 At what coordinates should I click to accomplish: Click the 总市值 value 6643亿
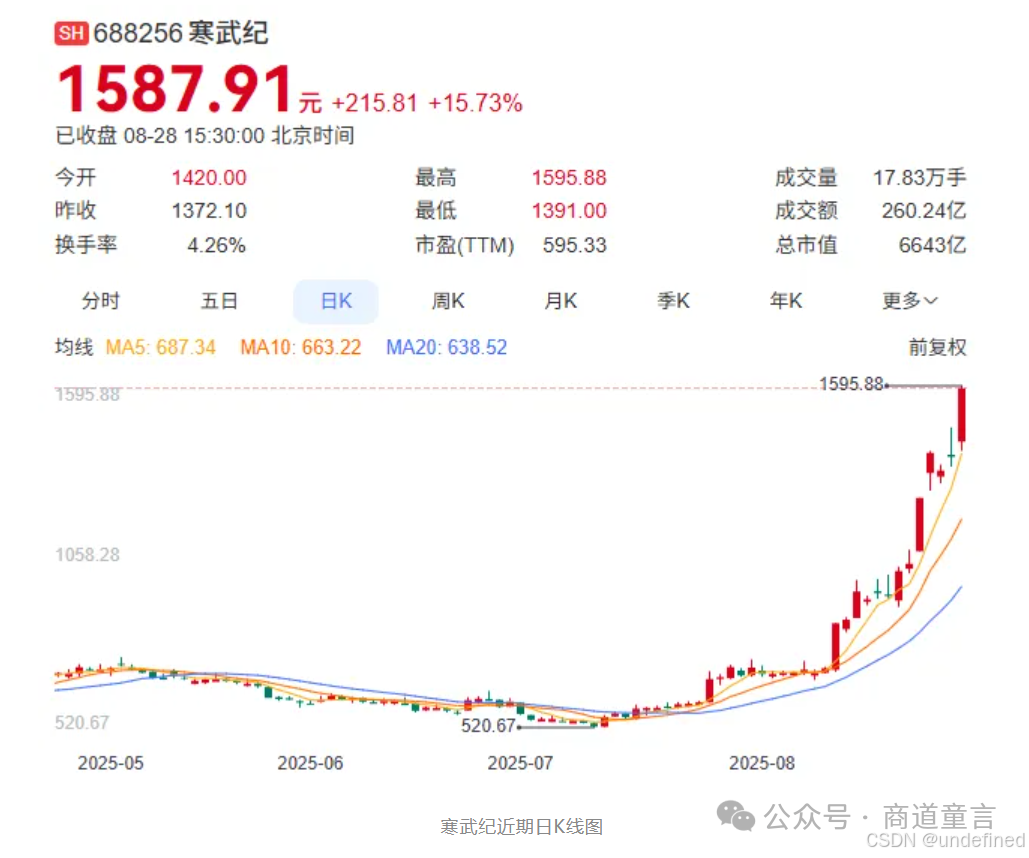pyautogui.click(x=933, y=245)
